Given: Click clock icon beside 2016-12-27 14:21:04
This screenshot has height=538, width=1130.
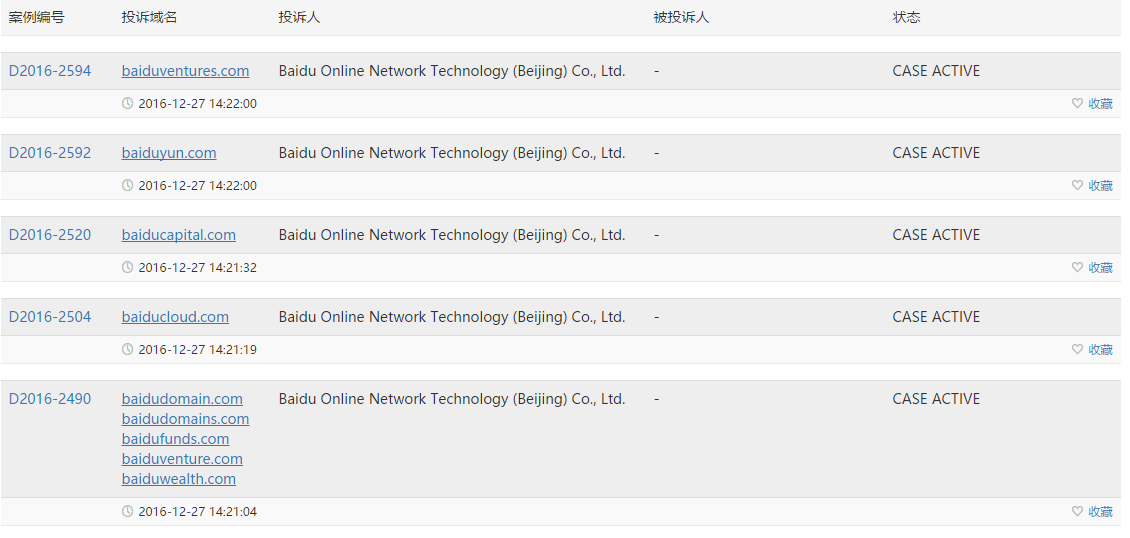Looking at the screenshot, I should point(128,512).
